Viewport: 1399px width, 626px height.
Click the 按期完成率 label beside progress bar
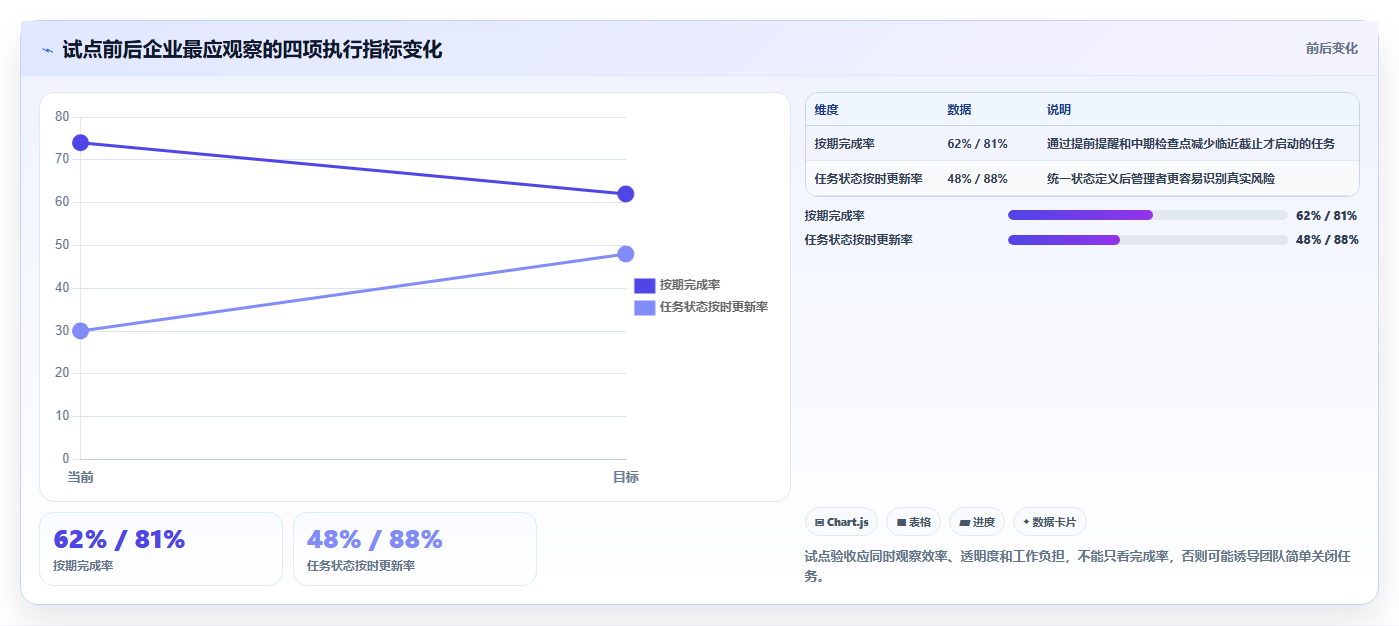tap(834, 215)
